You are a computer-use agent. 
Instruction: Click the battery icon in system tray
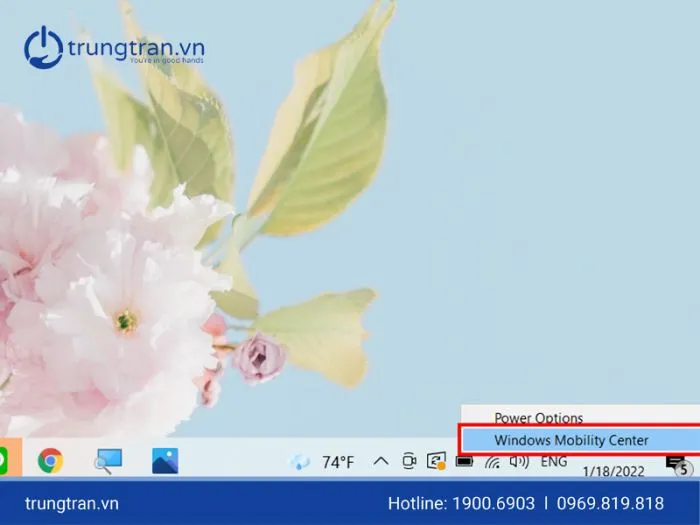(464, 462)
